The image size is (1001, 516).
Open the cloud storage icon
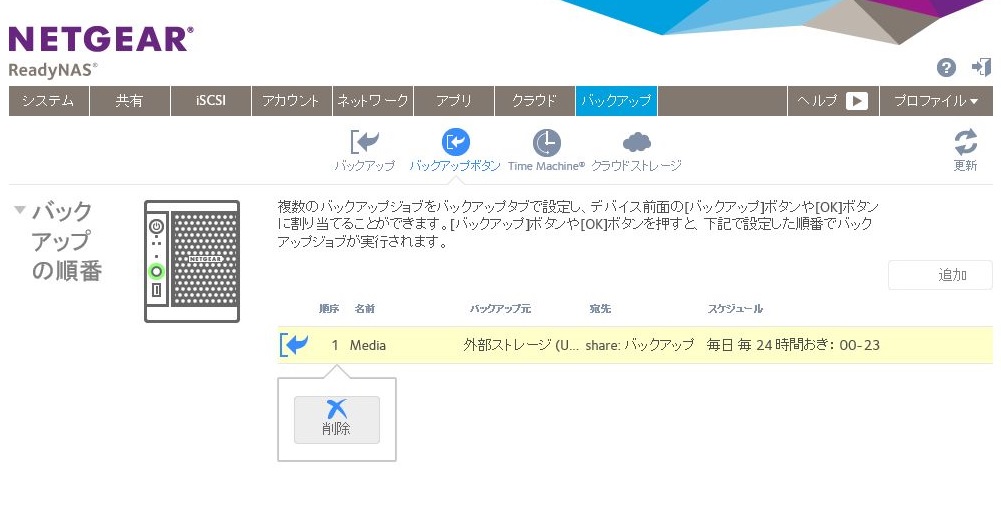pyautogui.click(x=637, y=143)
